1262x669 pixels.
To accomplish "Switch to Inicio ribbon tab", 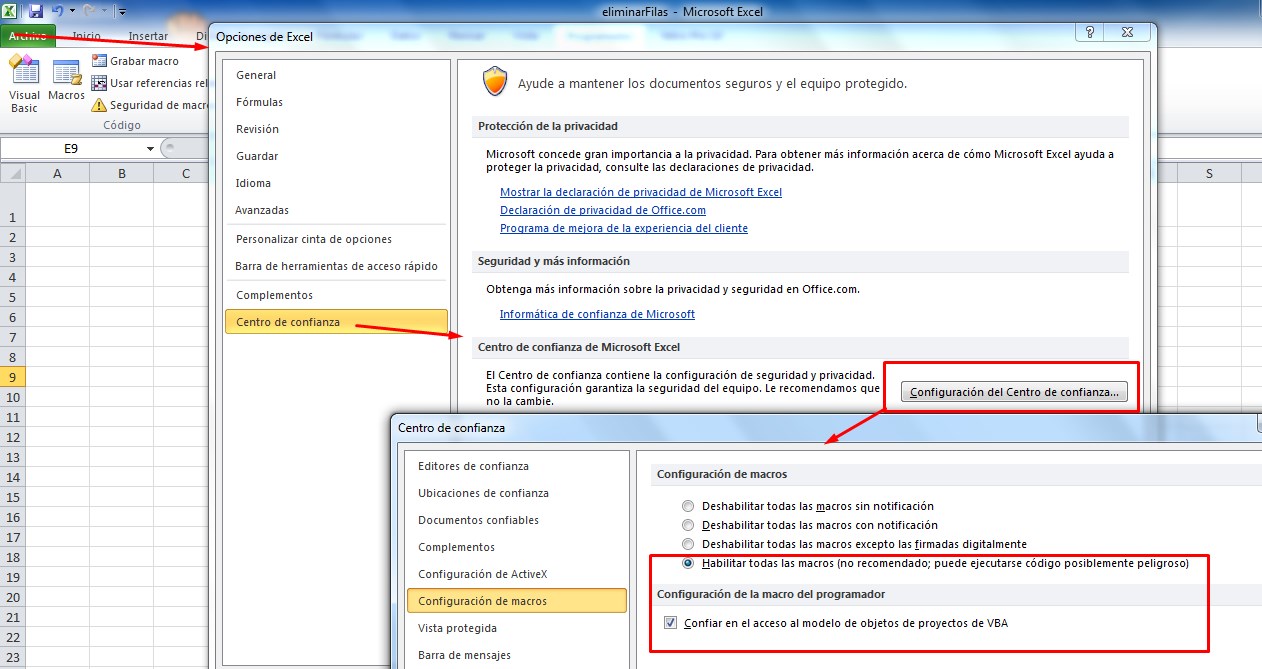I will [x=86, y=36].
